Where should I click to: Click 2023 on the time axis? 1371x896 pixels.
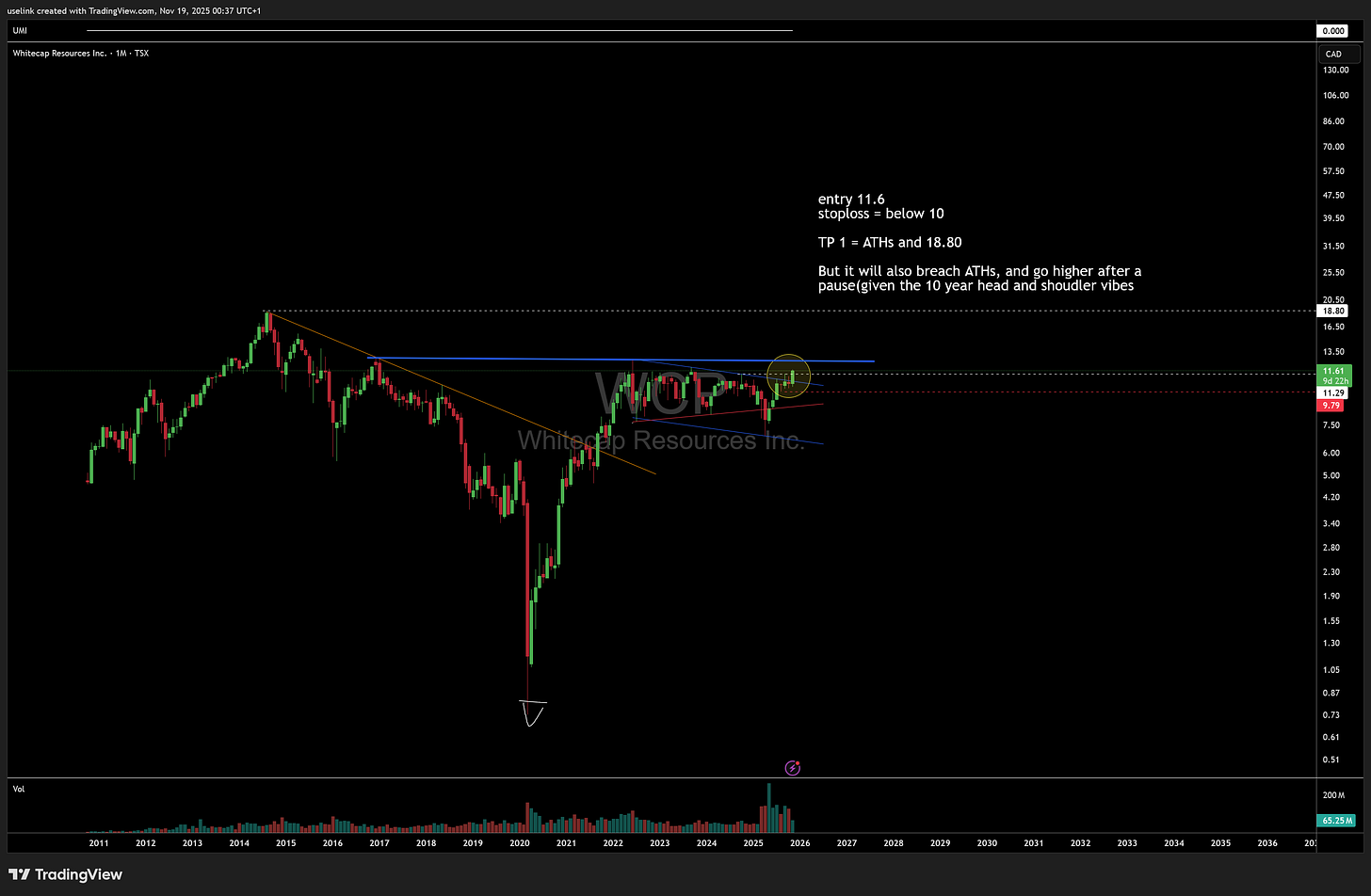[x=660, y=843]
